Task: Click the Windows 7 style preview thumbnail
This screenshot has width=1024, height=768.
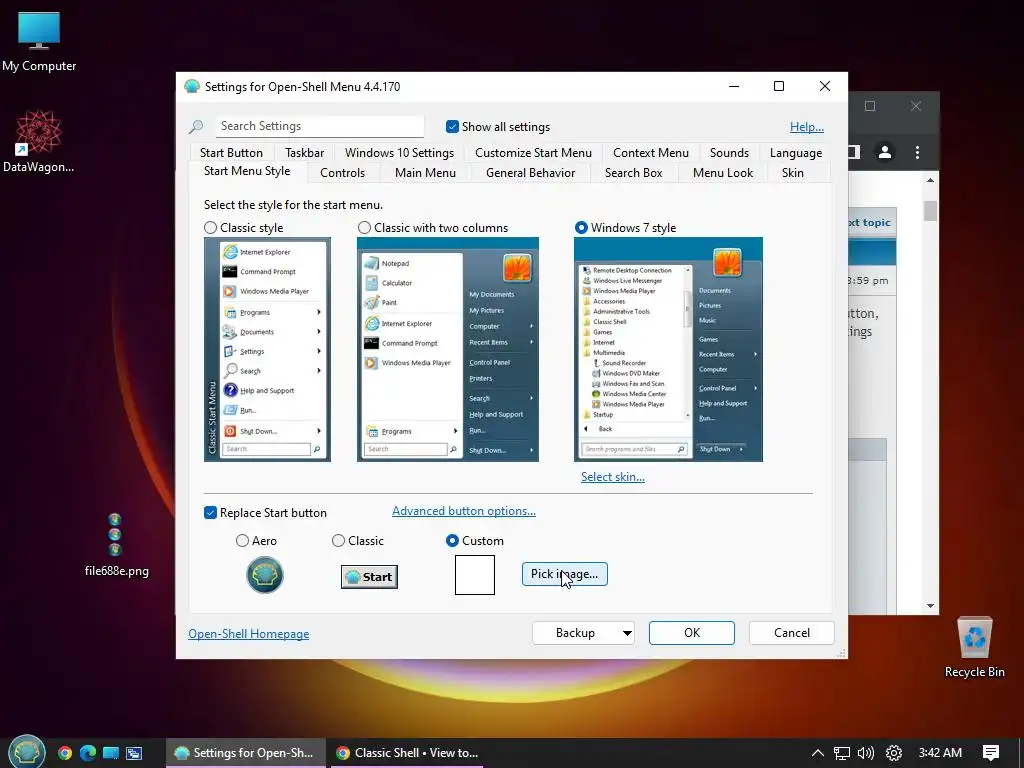Action: [x=668, y=349]
